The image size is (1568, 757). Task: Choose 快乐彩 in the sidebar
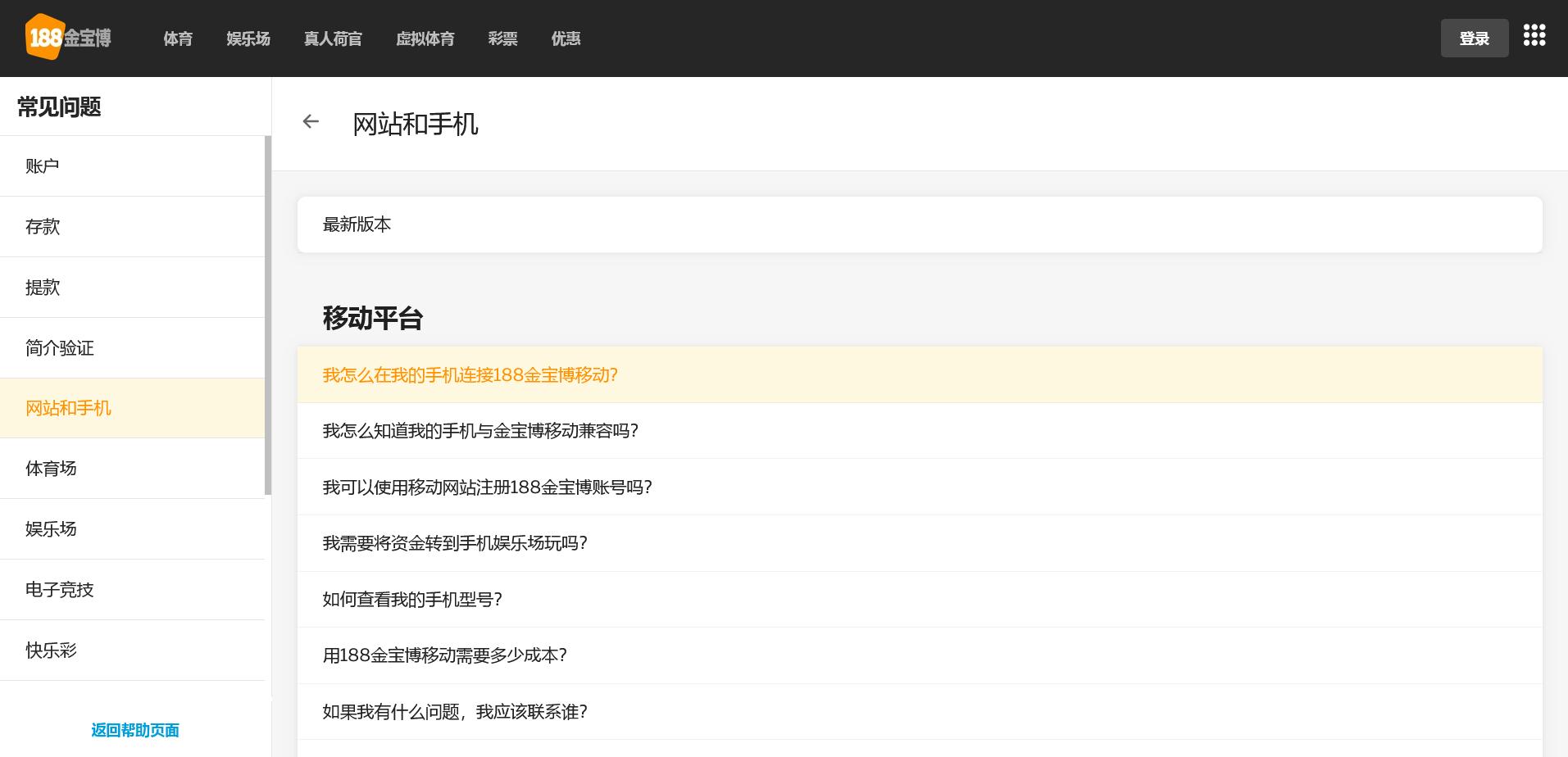coord(132,650)
